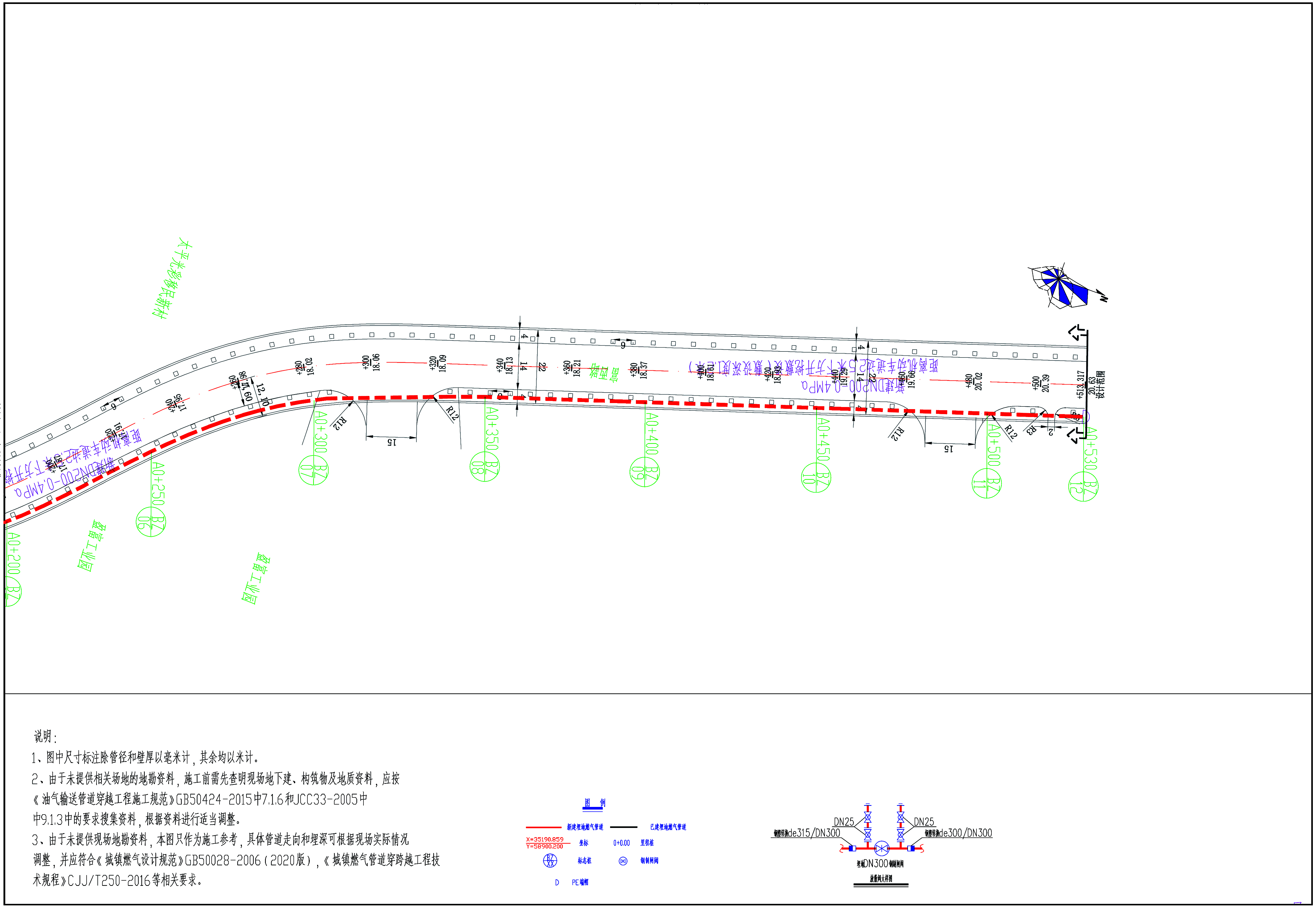Click the legend's marker post (标志桩) symbol
Viewport: 1316px width, 908px height.
point(550,861)
